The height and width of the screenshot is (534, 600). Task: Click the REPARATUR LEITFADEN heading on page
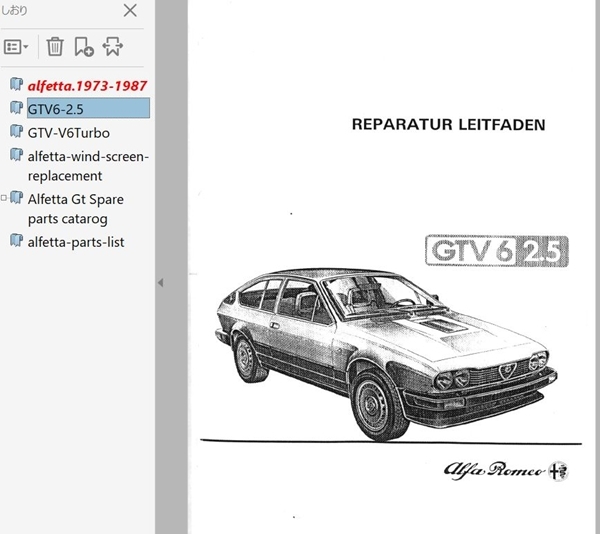[448, 125]
